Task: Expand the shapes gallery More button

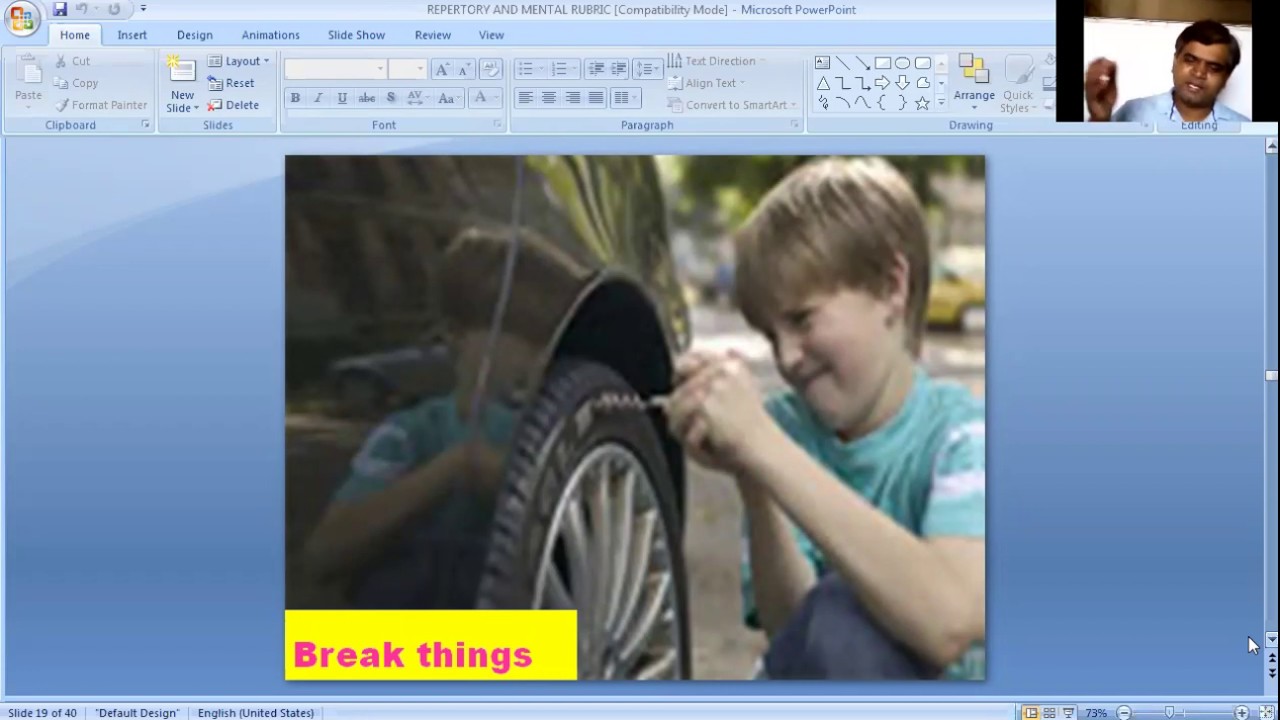Action: pos(941,103)
